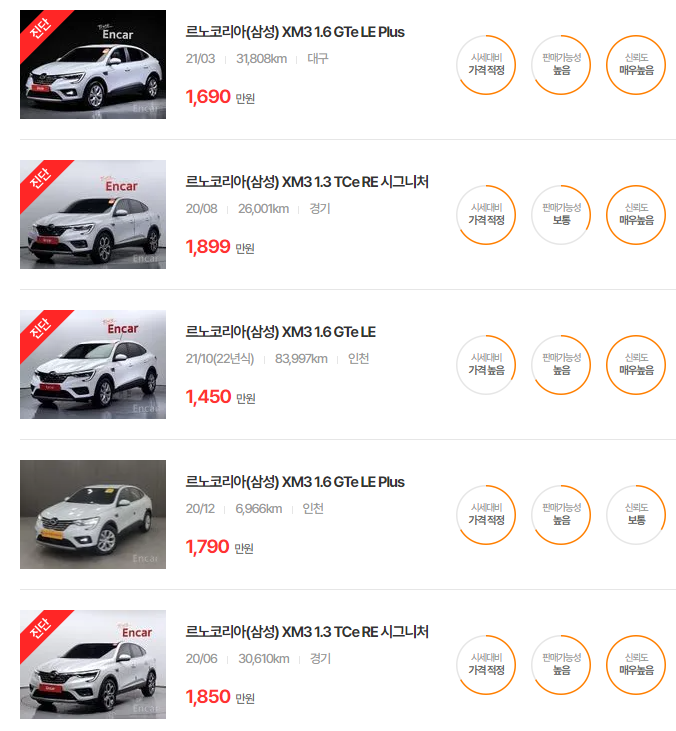676x731 pixels.
Task: Click 신뢰도 매우높음 gauge of the 1,850만원 car
Action: 636,665
